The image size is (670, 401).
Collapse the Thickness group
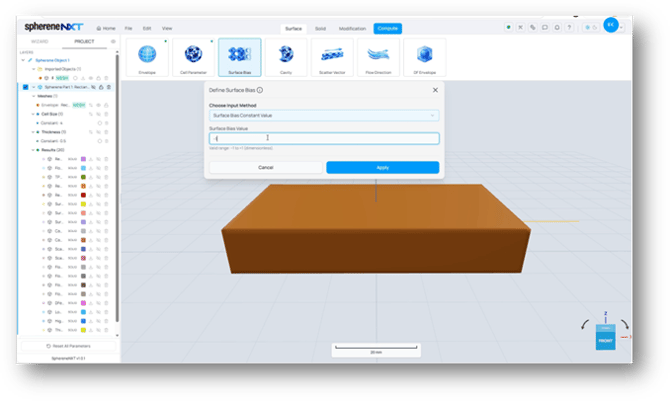click(x=33, y=132)
